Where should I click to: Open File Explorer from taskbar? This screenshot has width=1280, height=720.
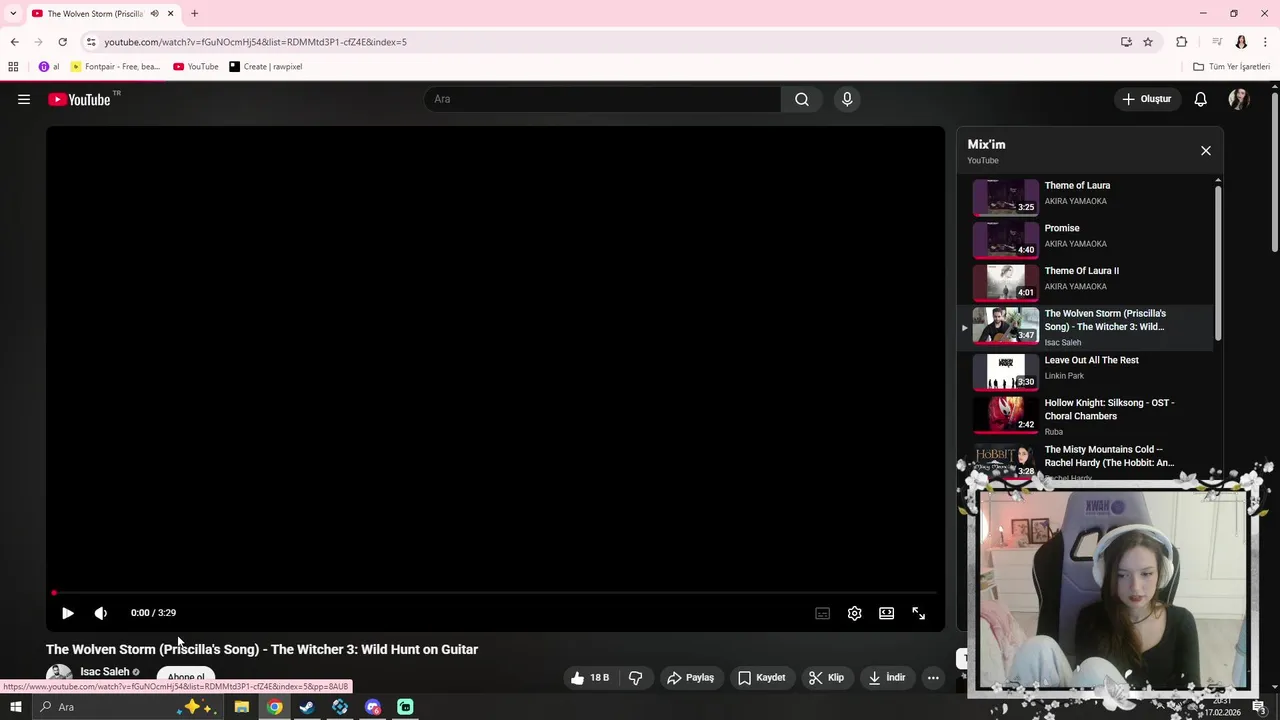pyautogui.click(x=241, y=707)
